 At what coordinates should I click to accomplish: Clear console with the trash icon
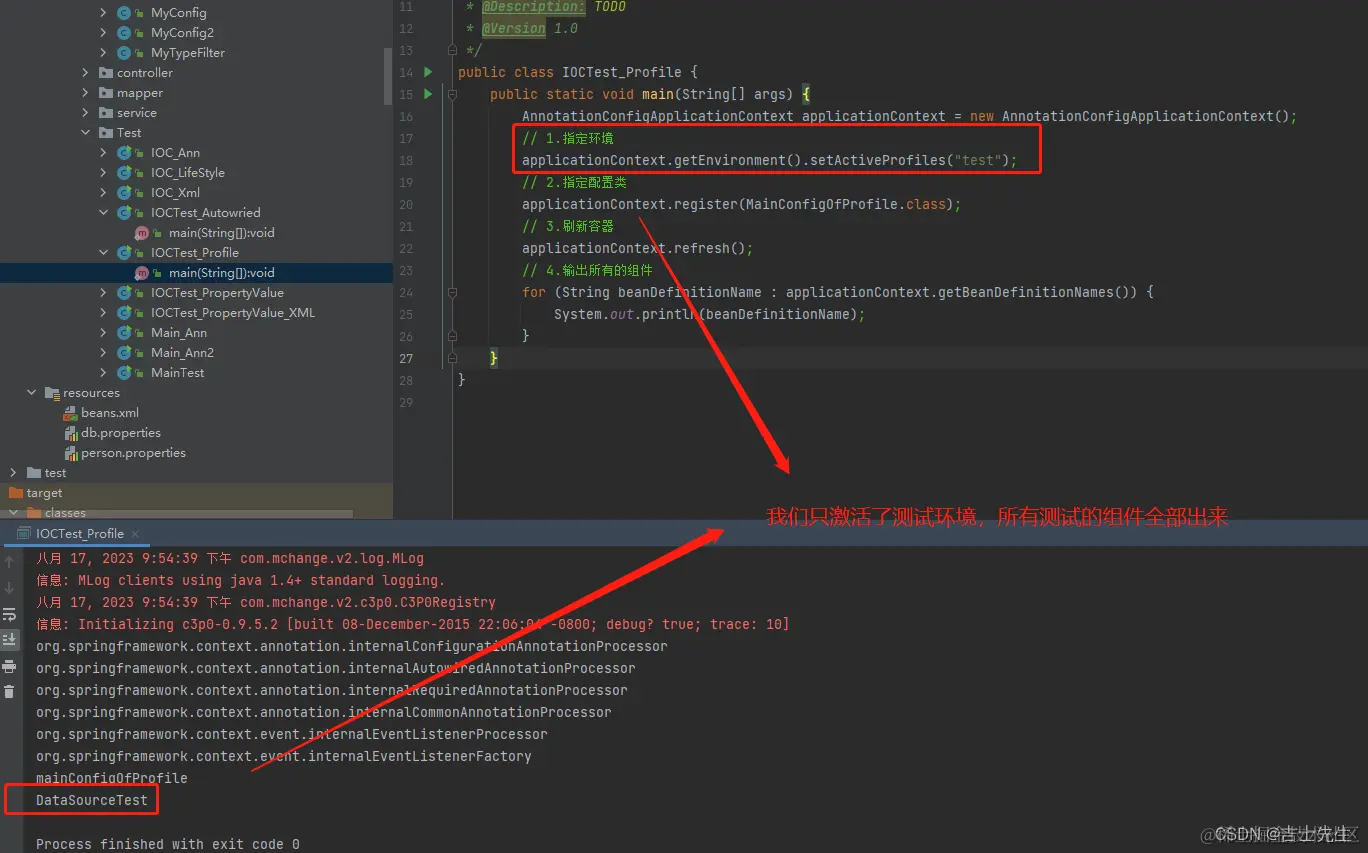(9, 691)
